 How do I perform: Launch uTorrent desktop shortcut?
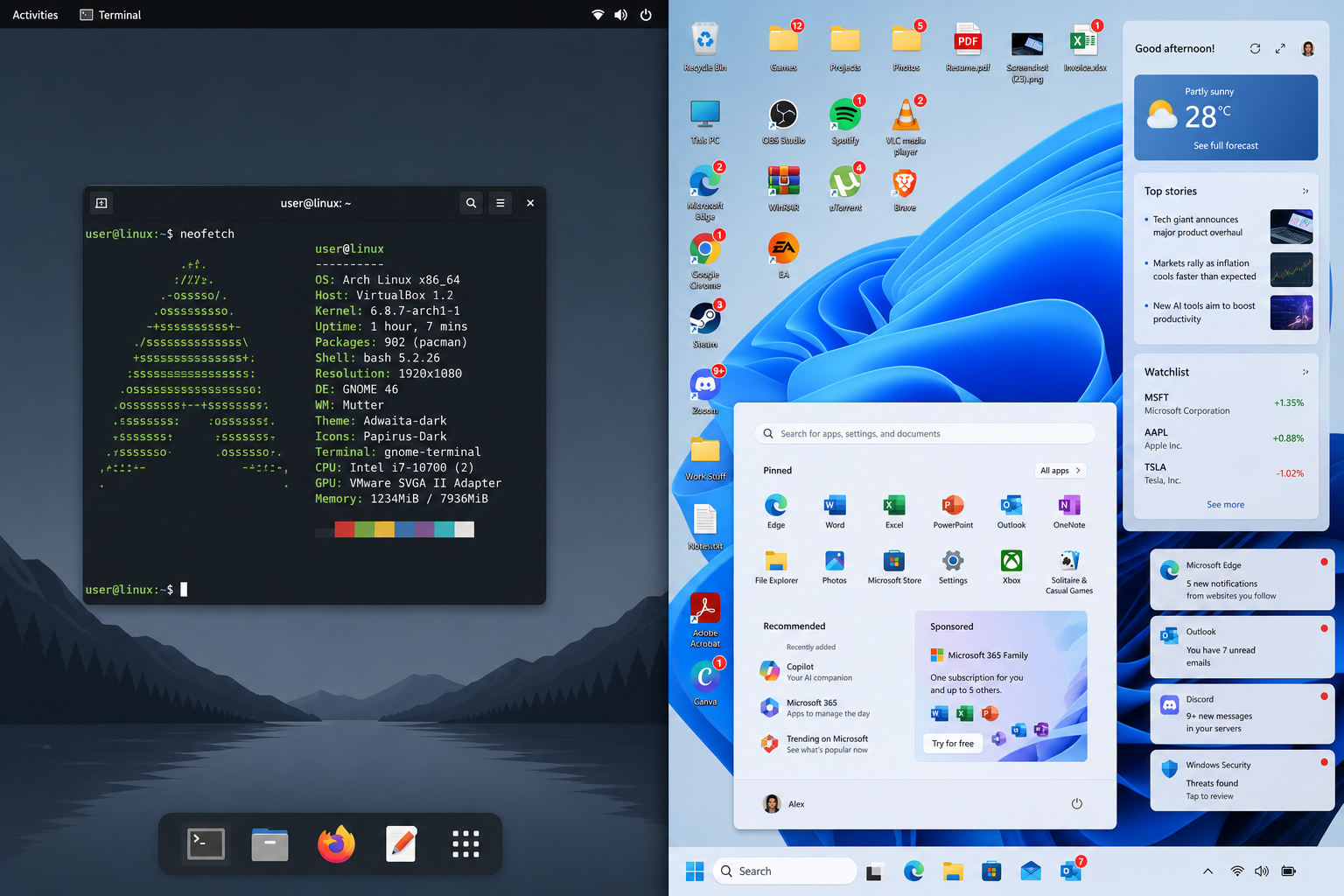pyautogui.click(x=845, y=188)
